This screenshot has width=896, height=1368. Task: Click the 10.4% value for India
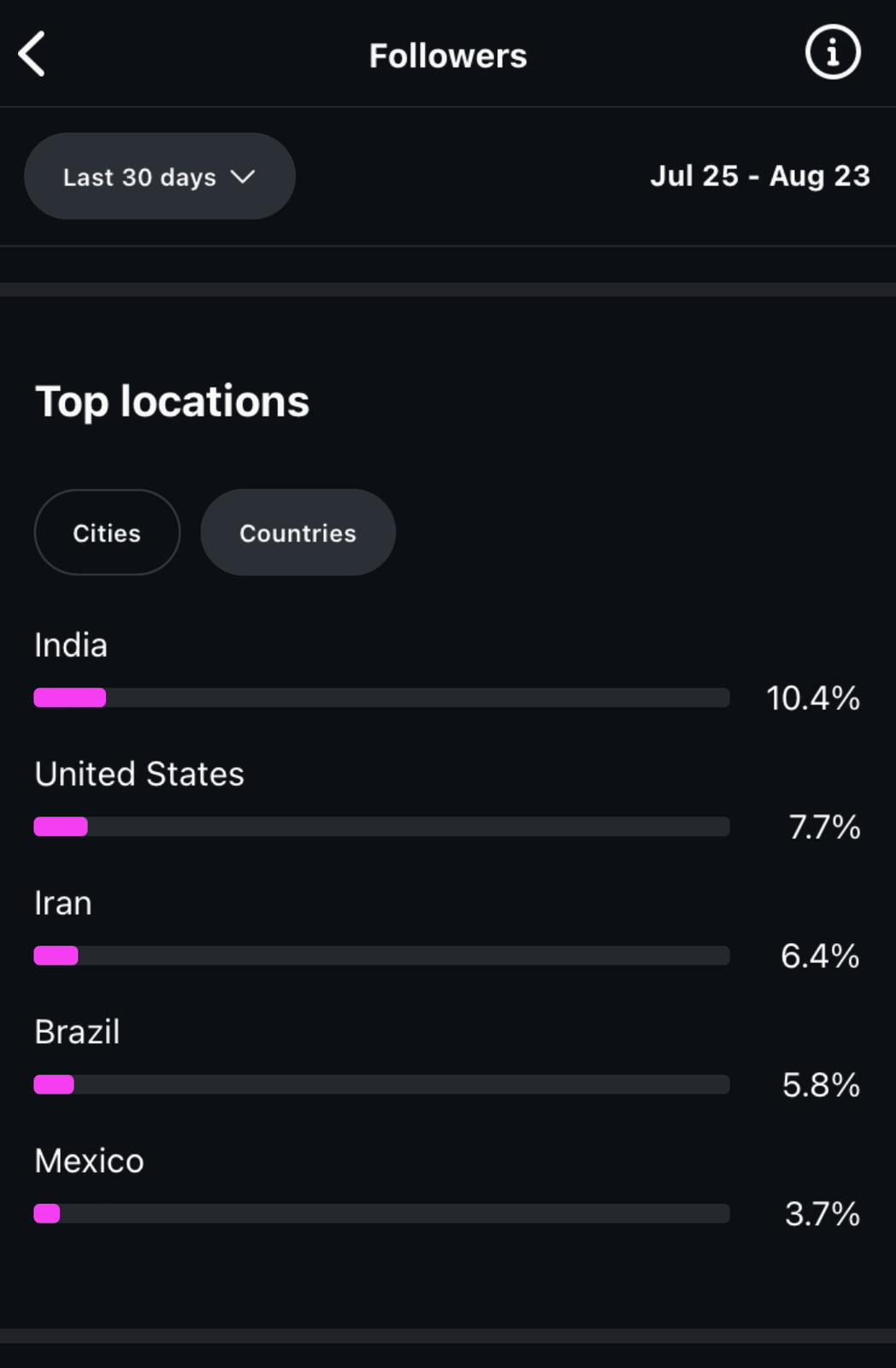[x=812, y=699]
